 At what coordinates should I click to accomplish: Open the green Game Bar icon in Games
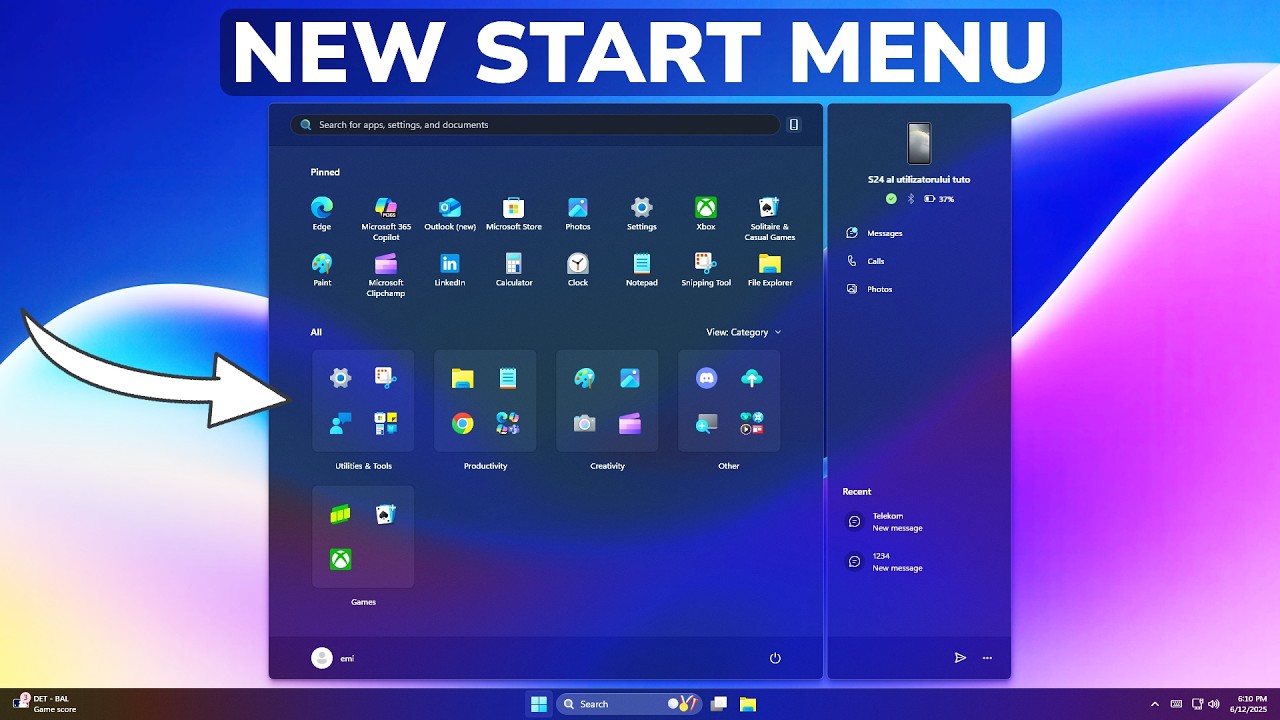pyautogui.click(x=341, y=514)
